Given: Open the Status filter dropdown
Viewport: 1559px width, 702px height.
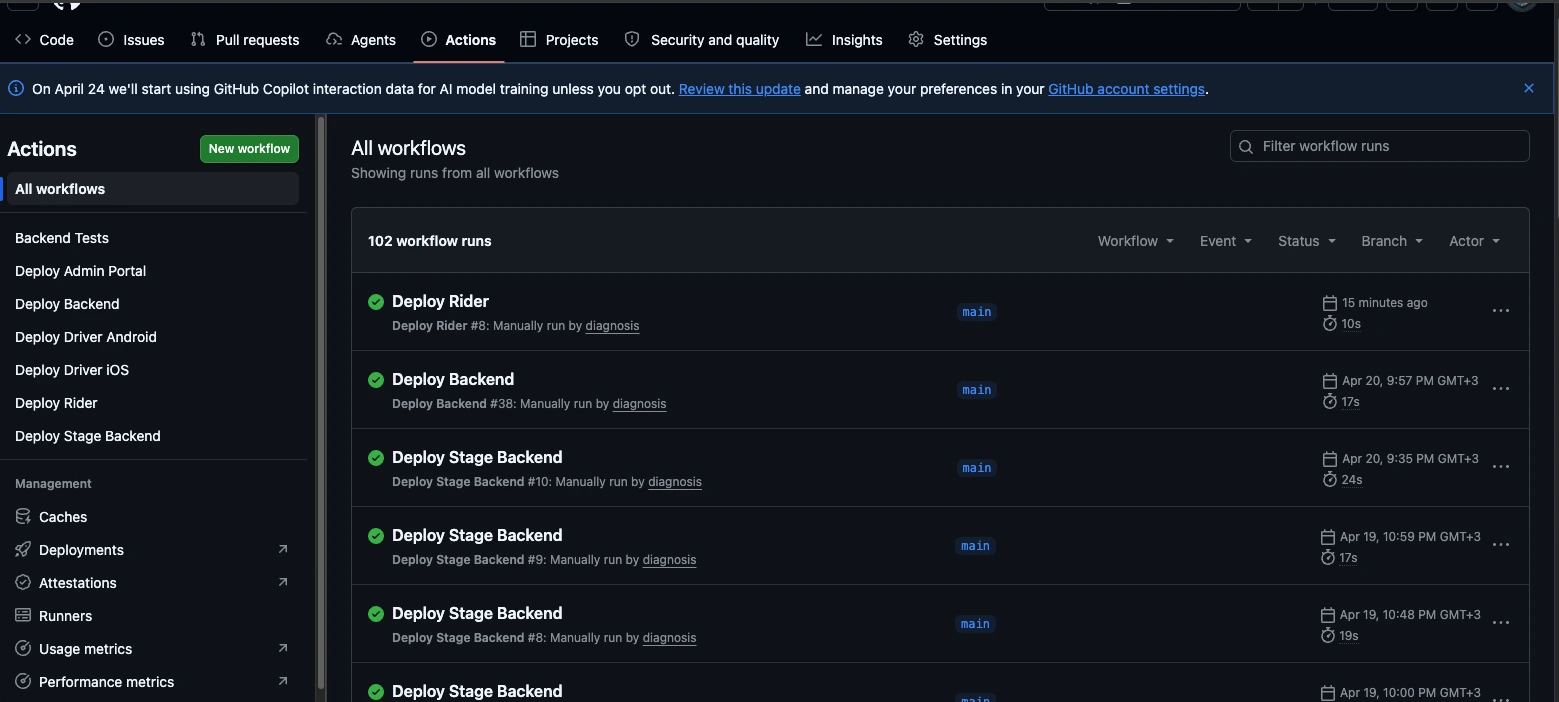Looking at the screenshot, I should [x=1306, y=241].
